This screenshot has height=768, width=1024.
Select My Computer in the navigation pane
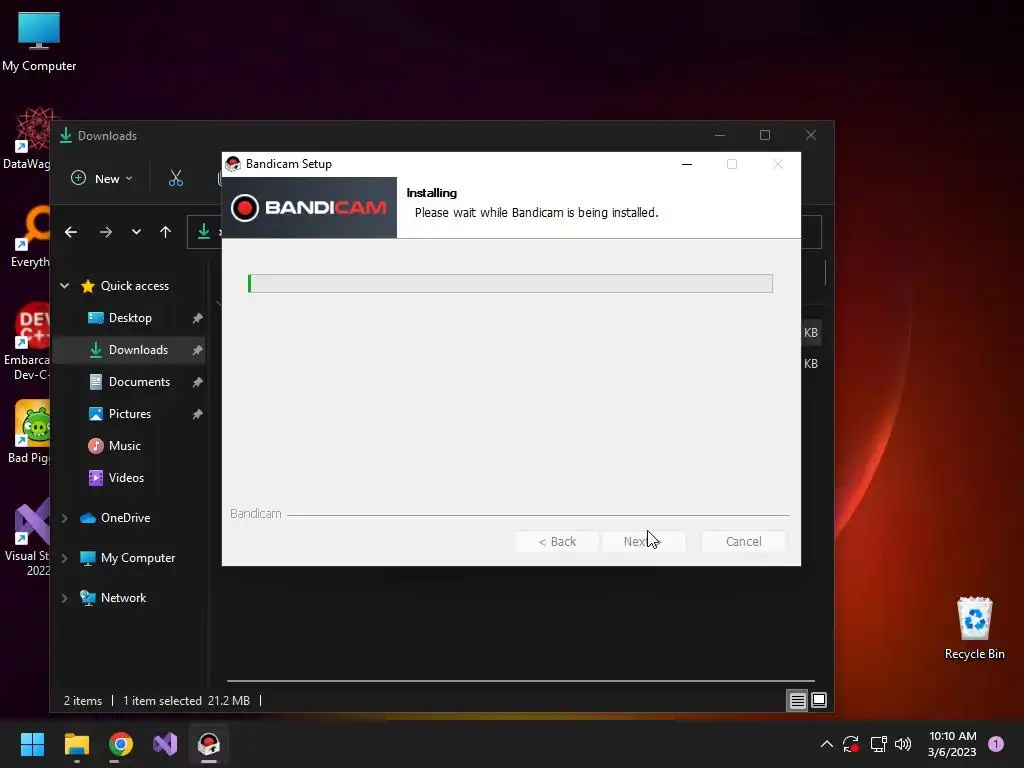[137, 558]
